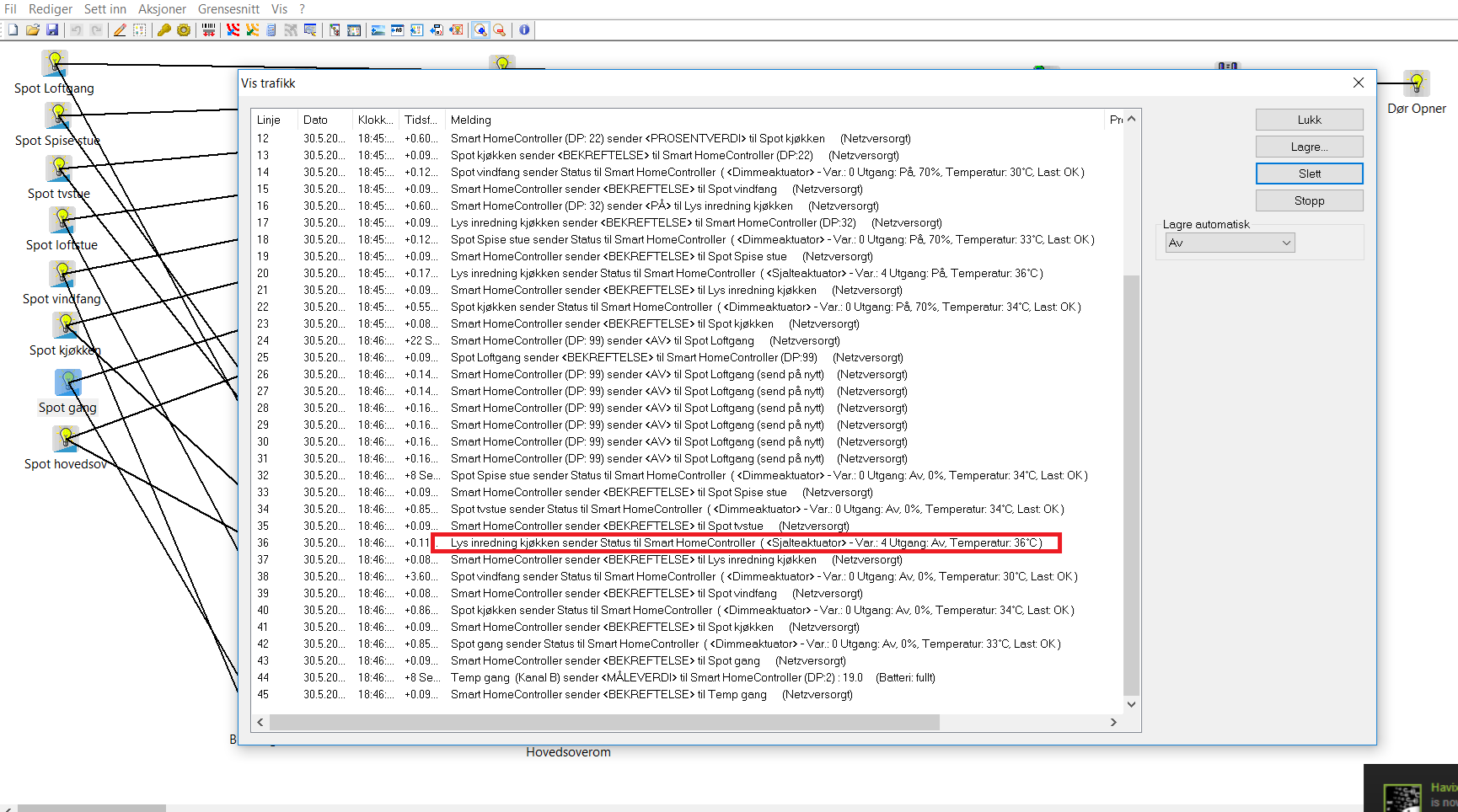
Task: Click the Linje column header
Action: tap(275, 120)
